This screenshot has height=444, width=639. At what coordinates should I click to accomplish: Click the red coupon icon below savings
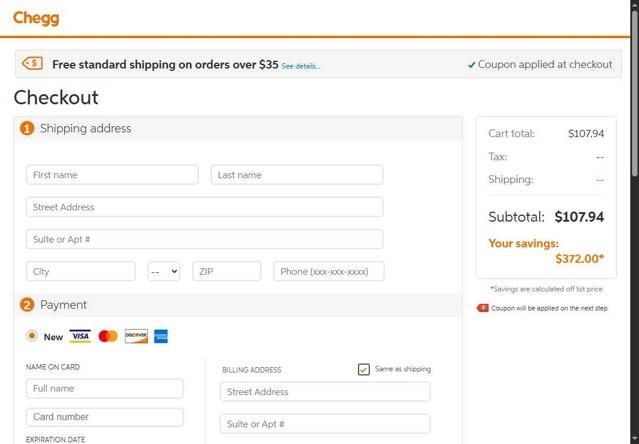(483, 308)
